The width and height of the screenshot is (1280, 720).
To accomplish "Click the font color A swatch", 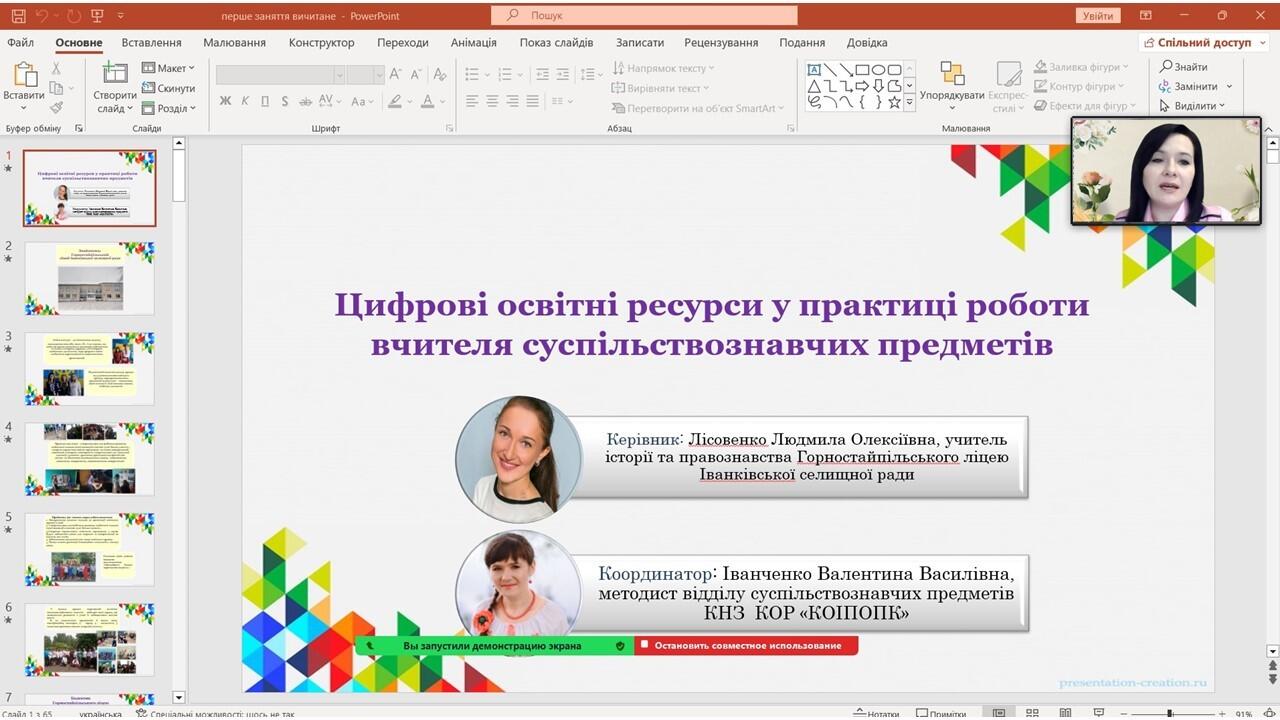I will coord(428,101).
